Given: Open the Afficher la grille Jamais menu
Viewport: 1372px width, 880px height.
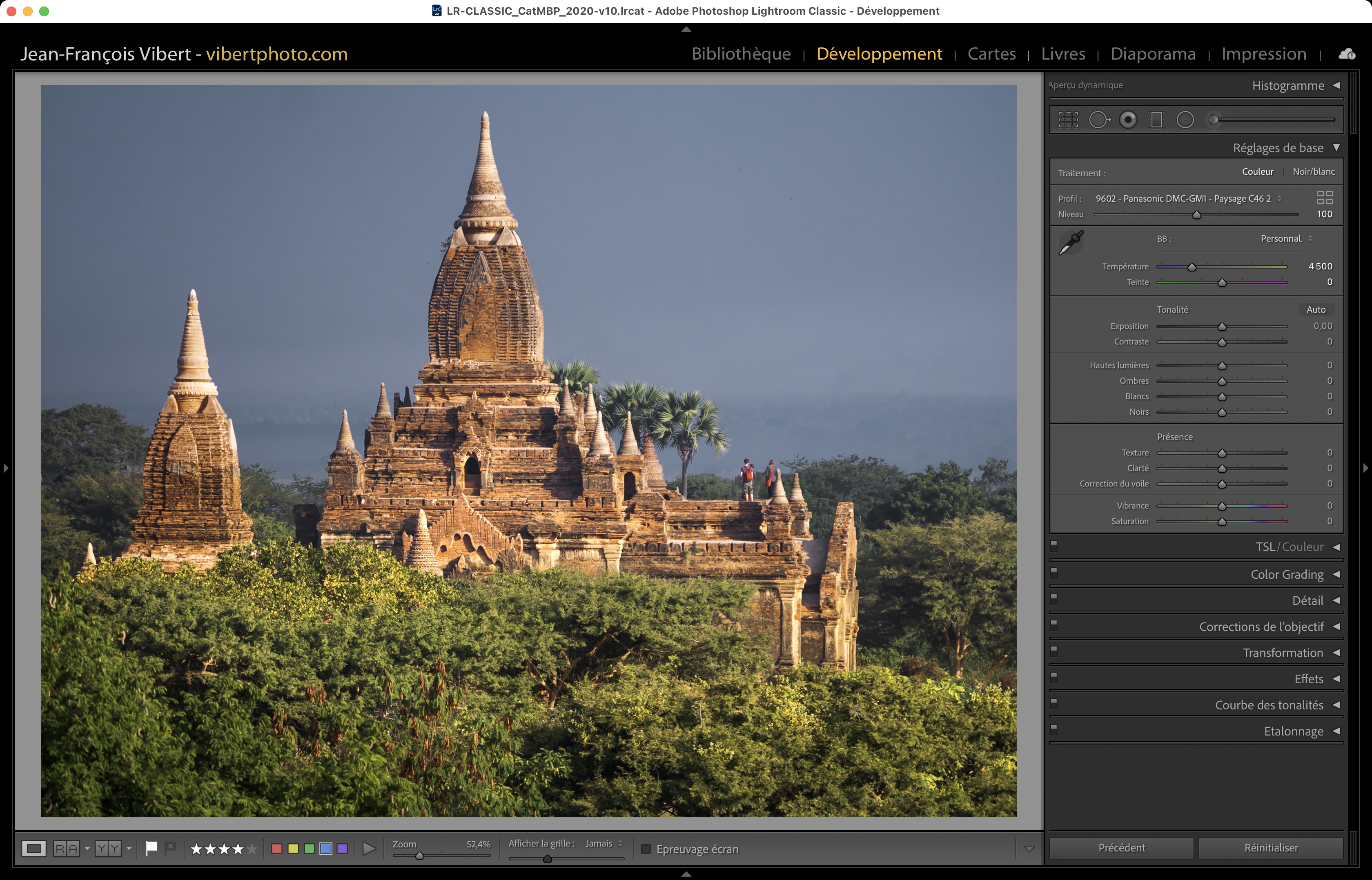Looking at the screenshot, I should pyautogui.click(x=603, y=843).
